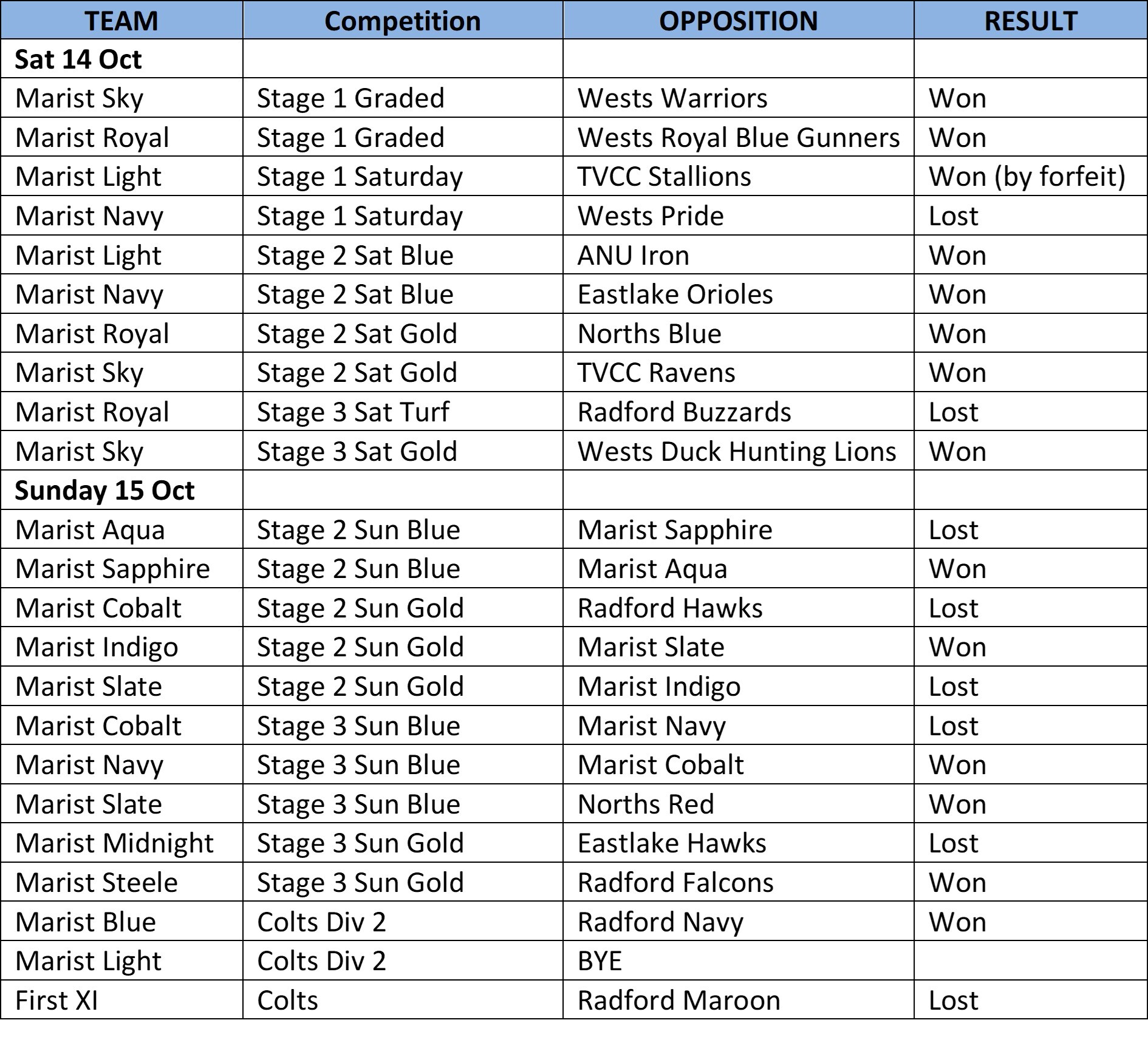Click the Marist Steele team cell

coord(96,883)
